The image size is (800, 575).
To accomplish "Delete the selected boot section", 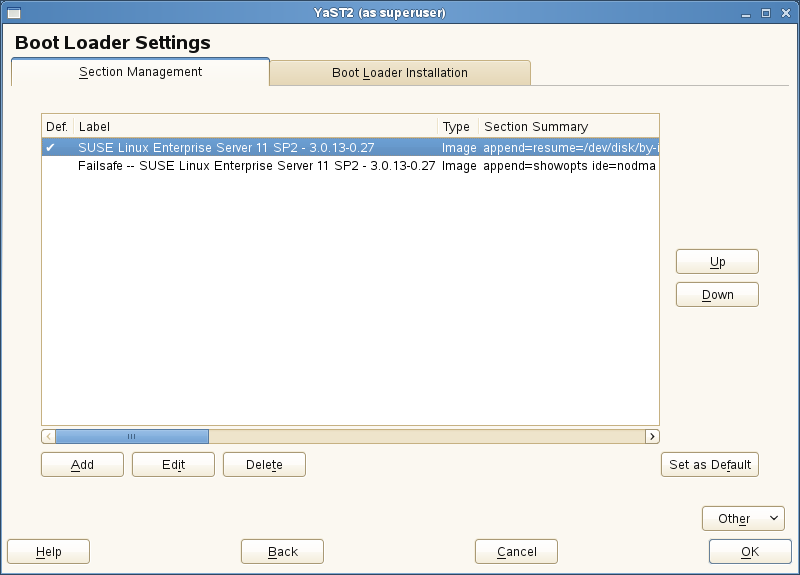I will tap(264, 464).
